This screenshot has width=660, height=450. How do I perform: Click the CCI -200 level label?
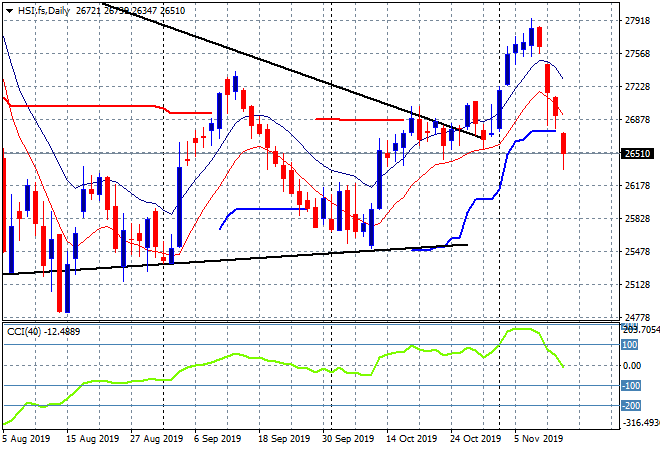[631, 405]
